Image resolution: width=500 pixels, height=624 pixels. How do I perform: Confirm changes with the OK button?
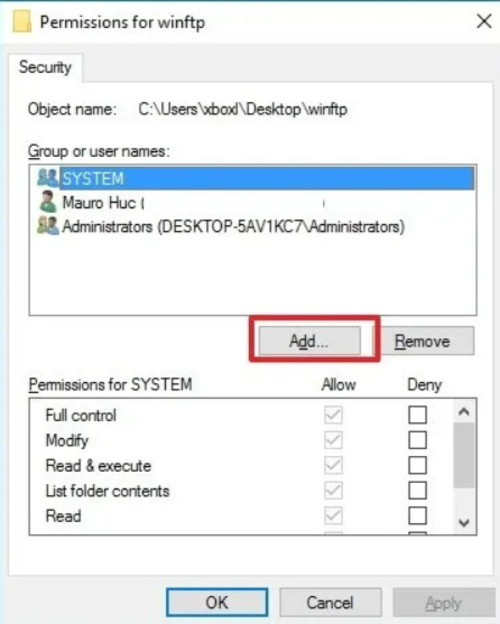[217, 603]
